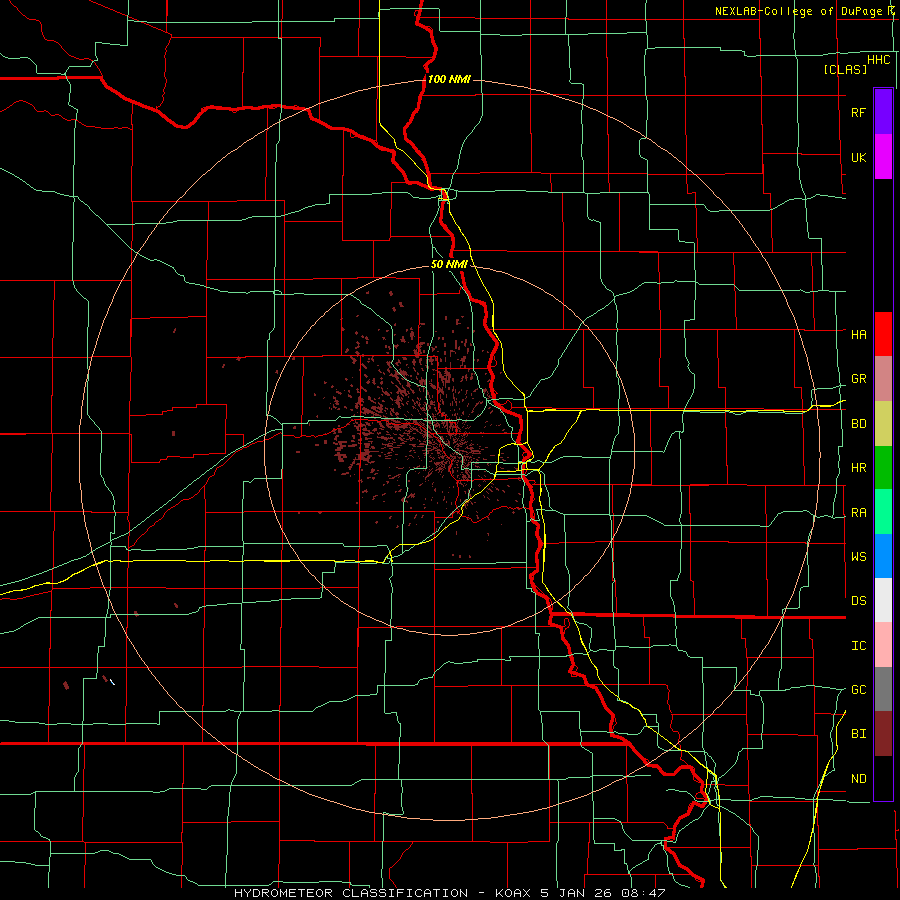
Task: Click the magenta UK color swatch in legend
Action: click(883, 157)
